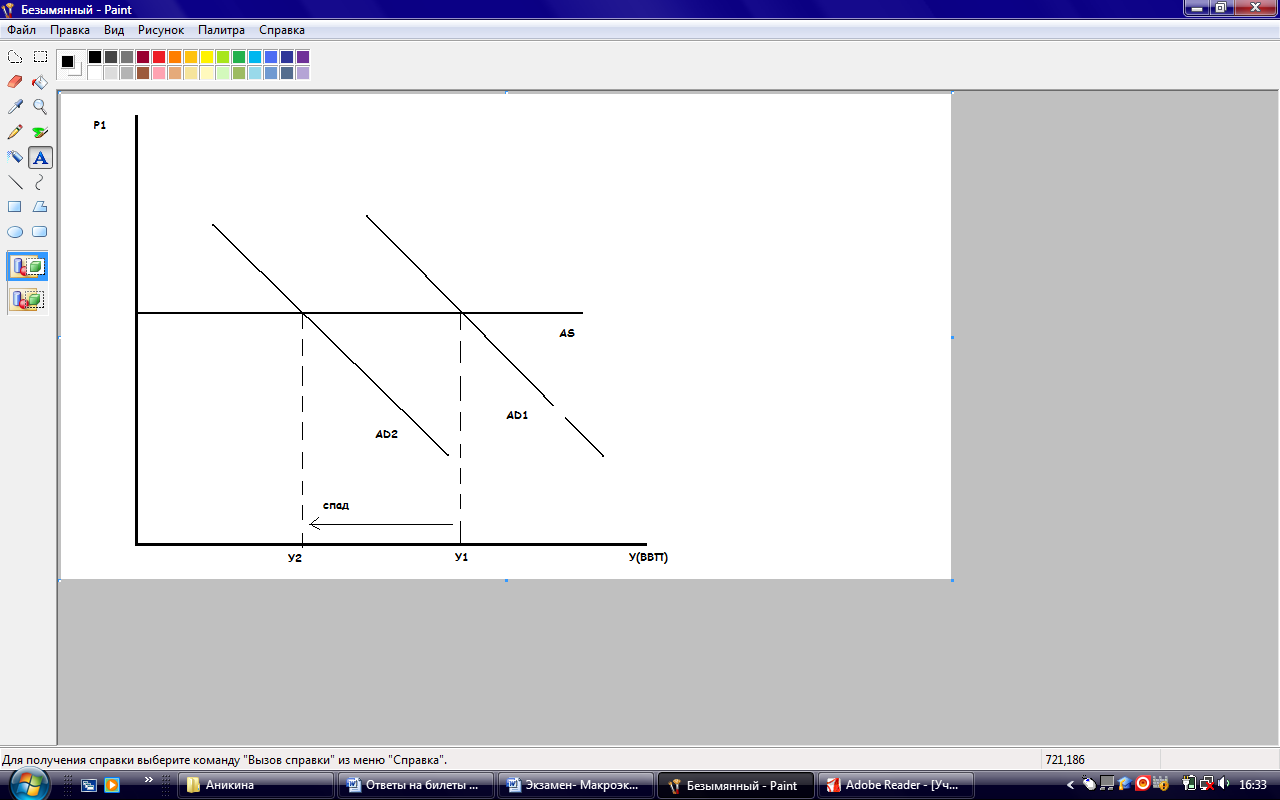The image size is (1280, 800).
Task: Pick the black palette color
Action: 95,57
